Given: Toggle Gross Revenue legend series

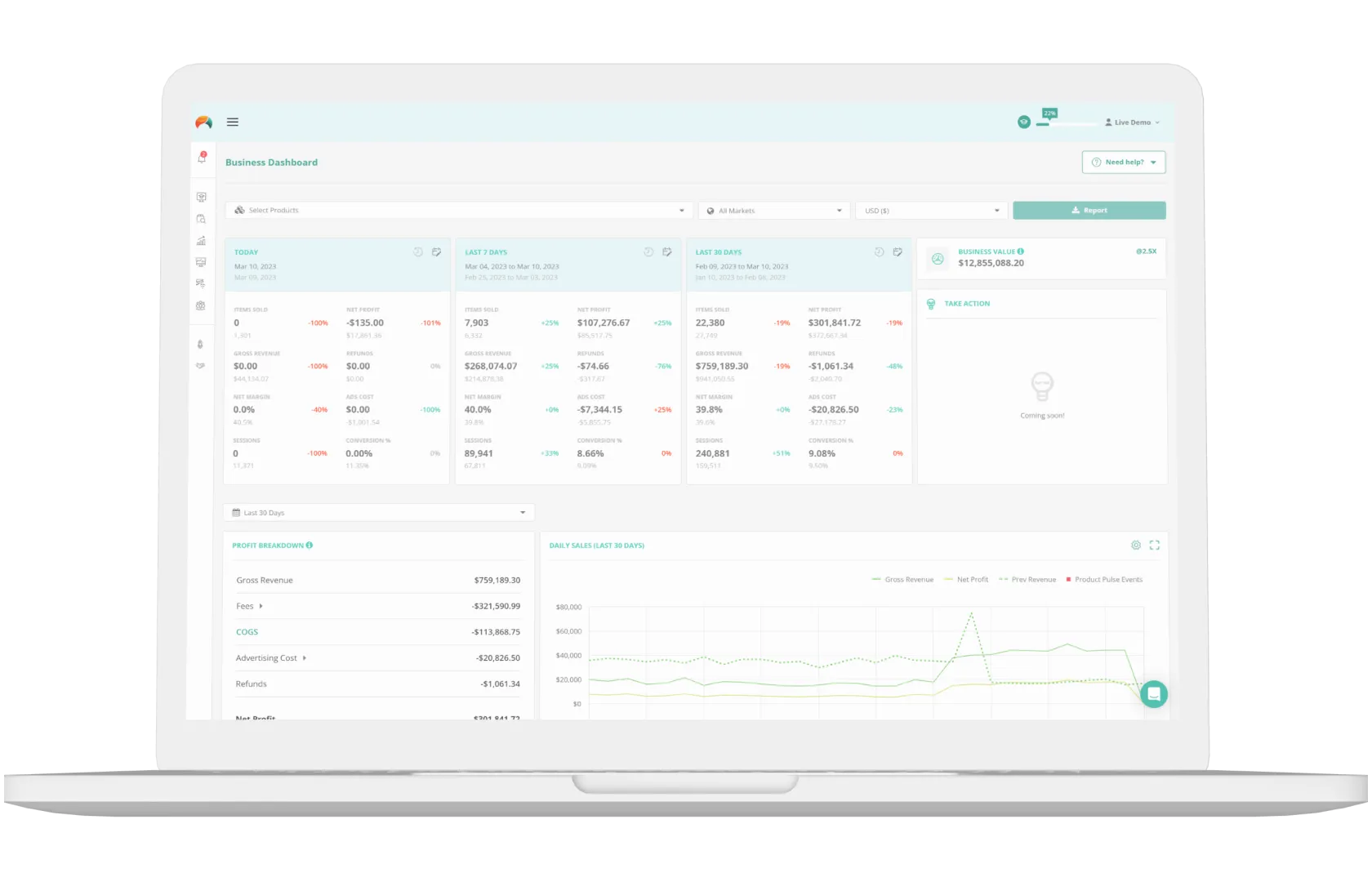Looking at the screenshot, I should [902, 580].
